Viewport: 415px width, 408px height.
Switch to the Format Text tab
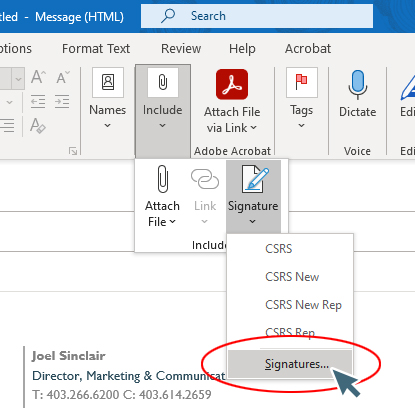pyautogui.click(x=96, y=49)
